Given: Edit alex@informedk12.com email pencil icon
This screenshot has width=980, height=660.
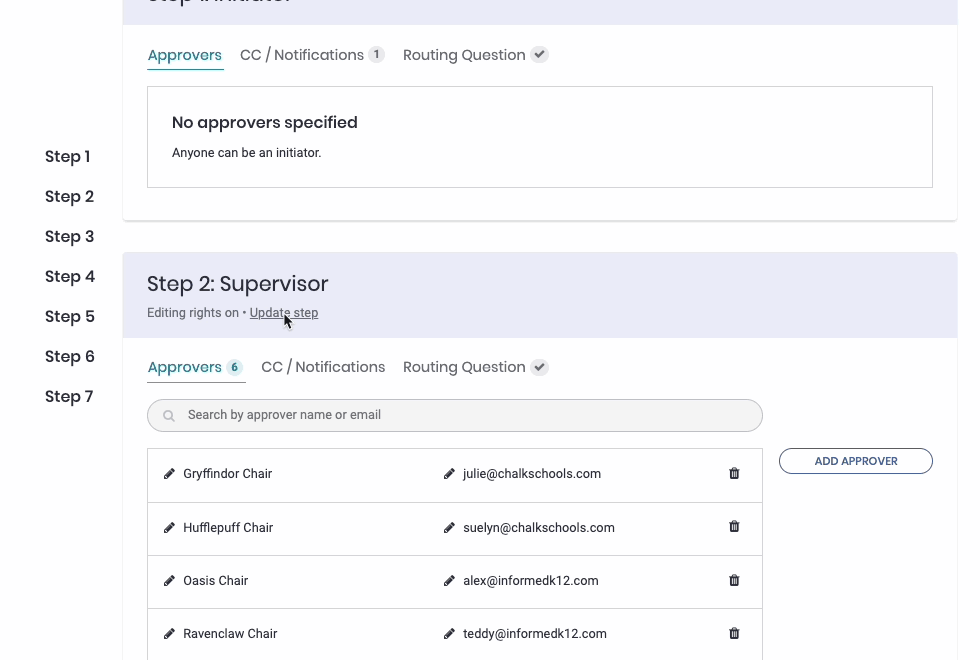Looking at the screenshot, I should pos(449,581).
